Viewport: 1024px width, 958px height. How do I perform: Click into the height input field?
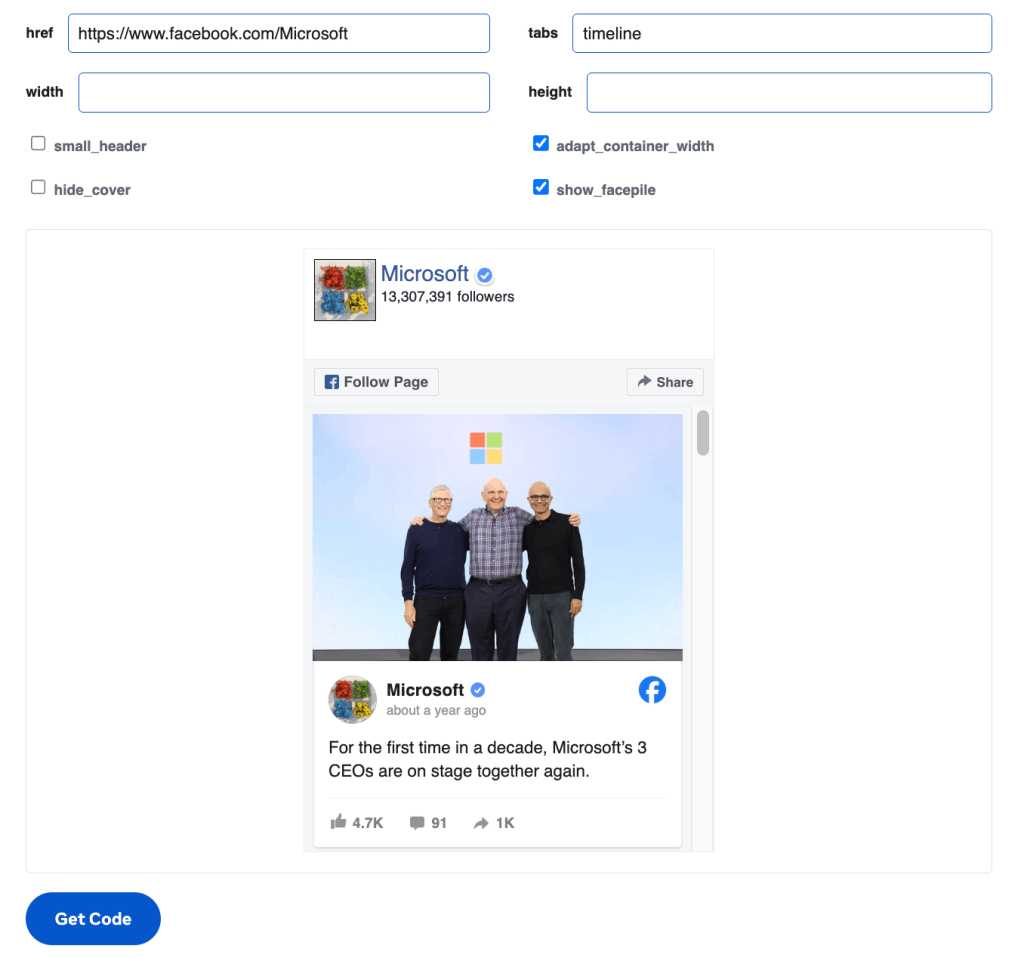[789, 92]
